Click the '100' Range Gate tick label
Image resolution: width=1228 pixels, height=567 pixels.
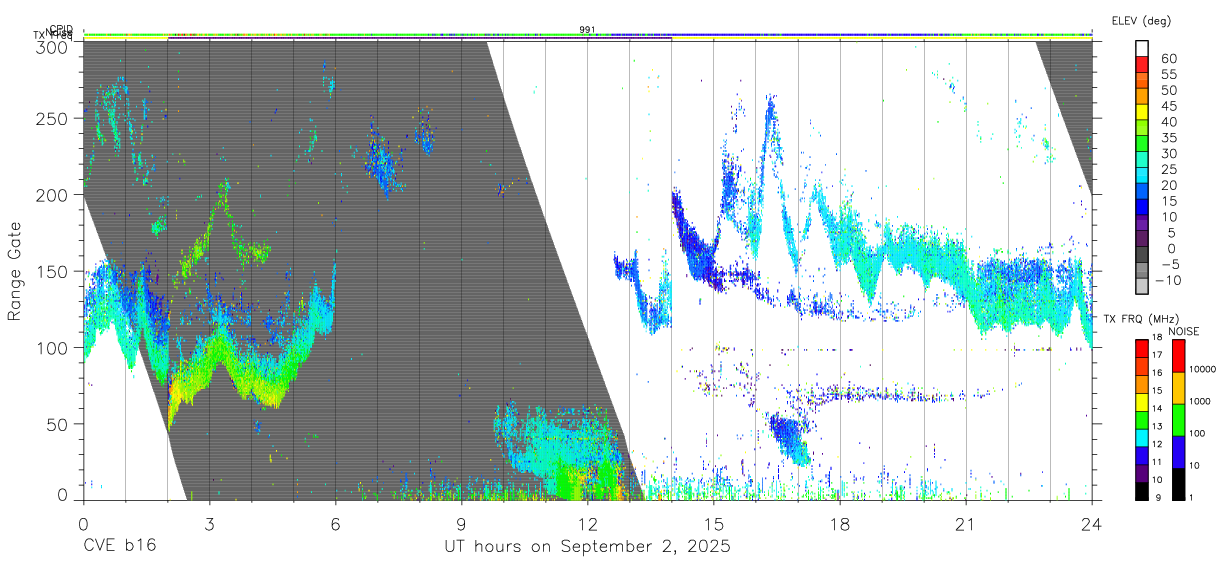click(x=52, y=347)
